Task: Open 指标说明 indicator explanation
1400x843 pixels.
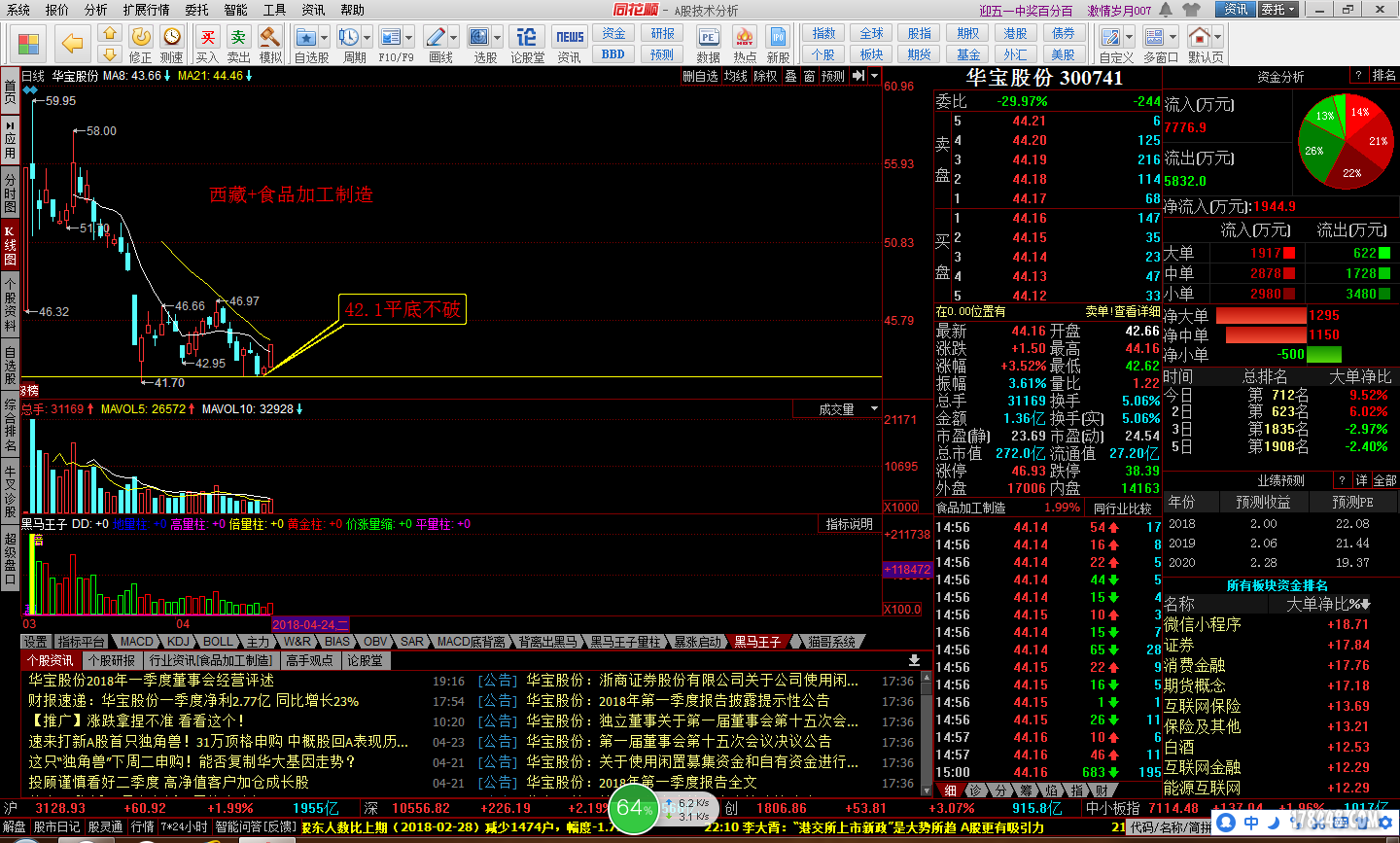Action: pyautogui.click(x=850, y=524)
